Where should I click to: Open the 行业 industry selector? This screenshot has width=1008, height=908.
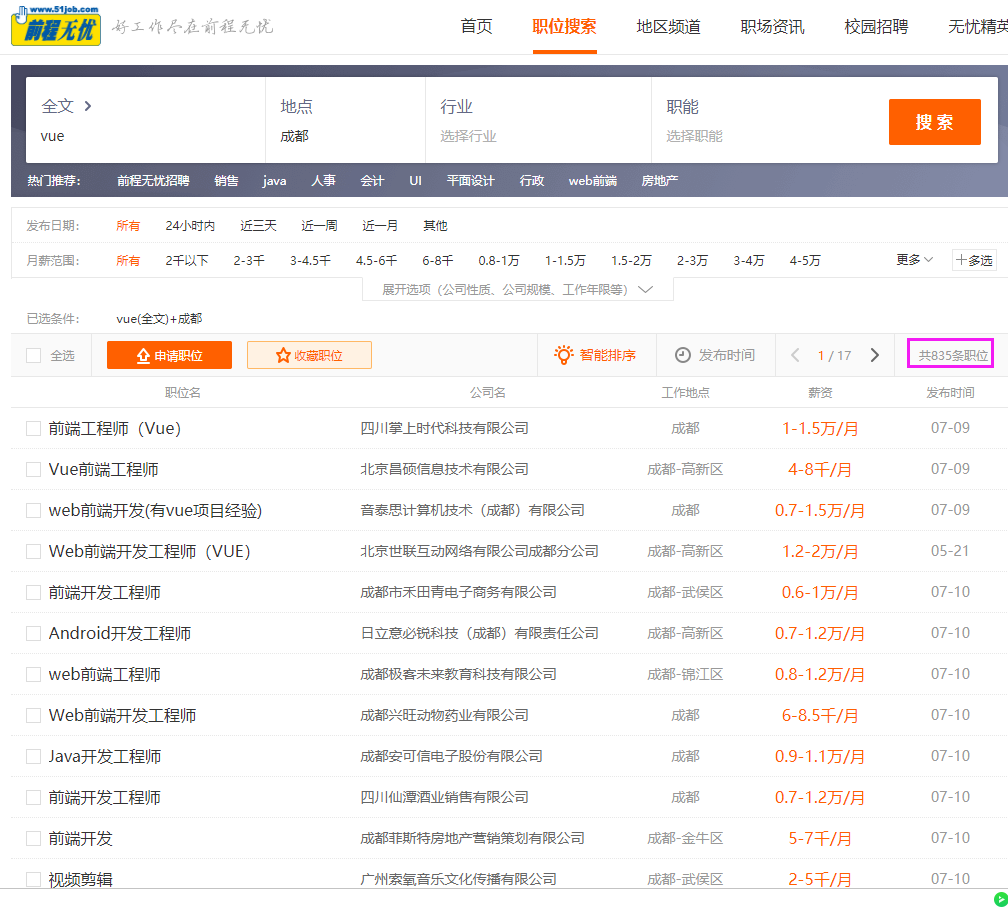pos(539,120)
